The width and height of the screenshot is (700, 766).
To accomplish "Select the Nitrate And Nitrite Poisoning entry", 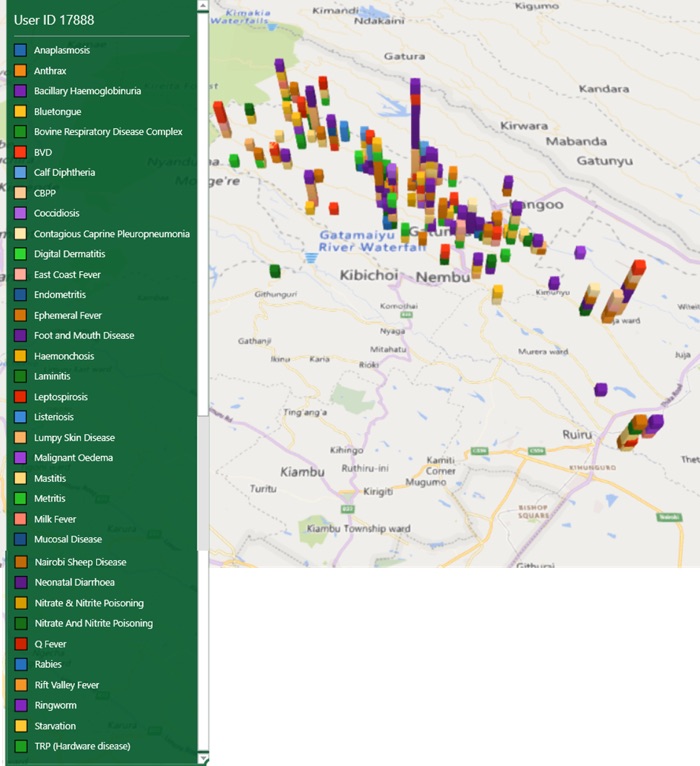I will (84, 623).
